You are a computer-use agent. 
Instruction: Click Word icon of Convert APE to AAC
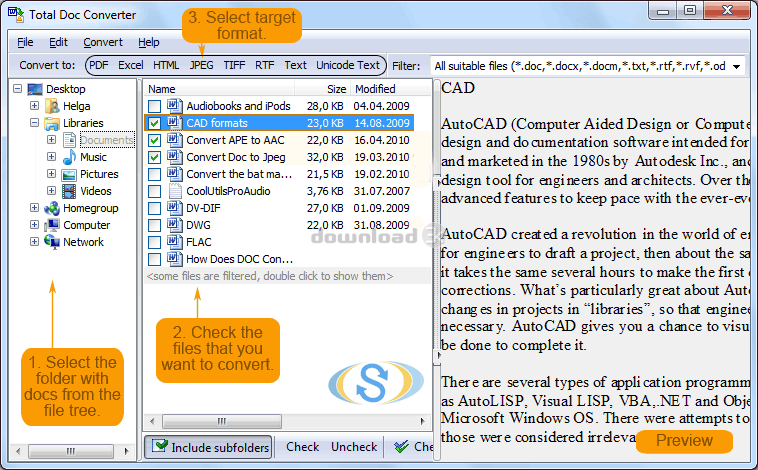(175, 140)
